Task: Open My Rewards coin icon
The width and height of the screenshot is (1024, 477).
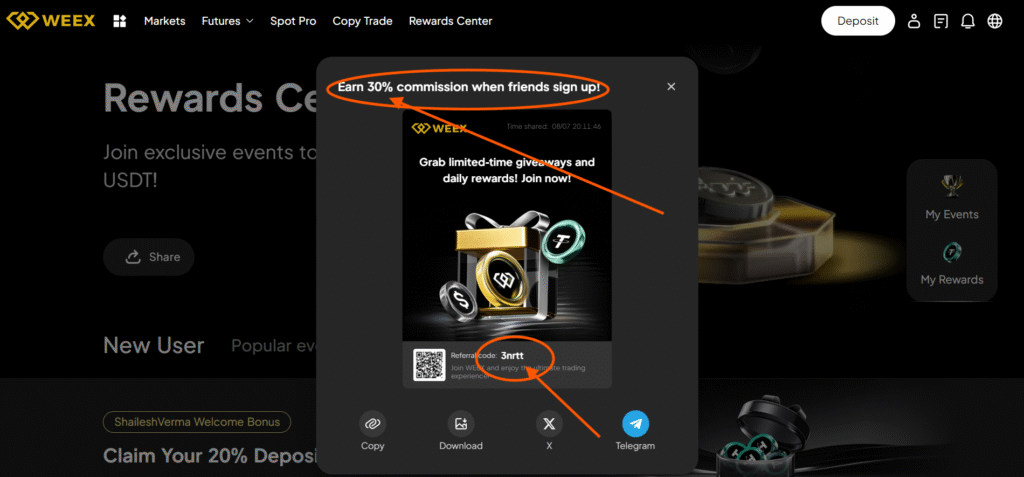Action: pyautogui.click(x=952, y=252)
